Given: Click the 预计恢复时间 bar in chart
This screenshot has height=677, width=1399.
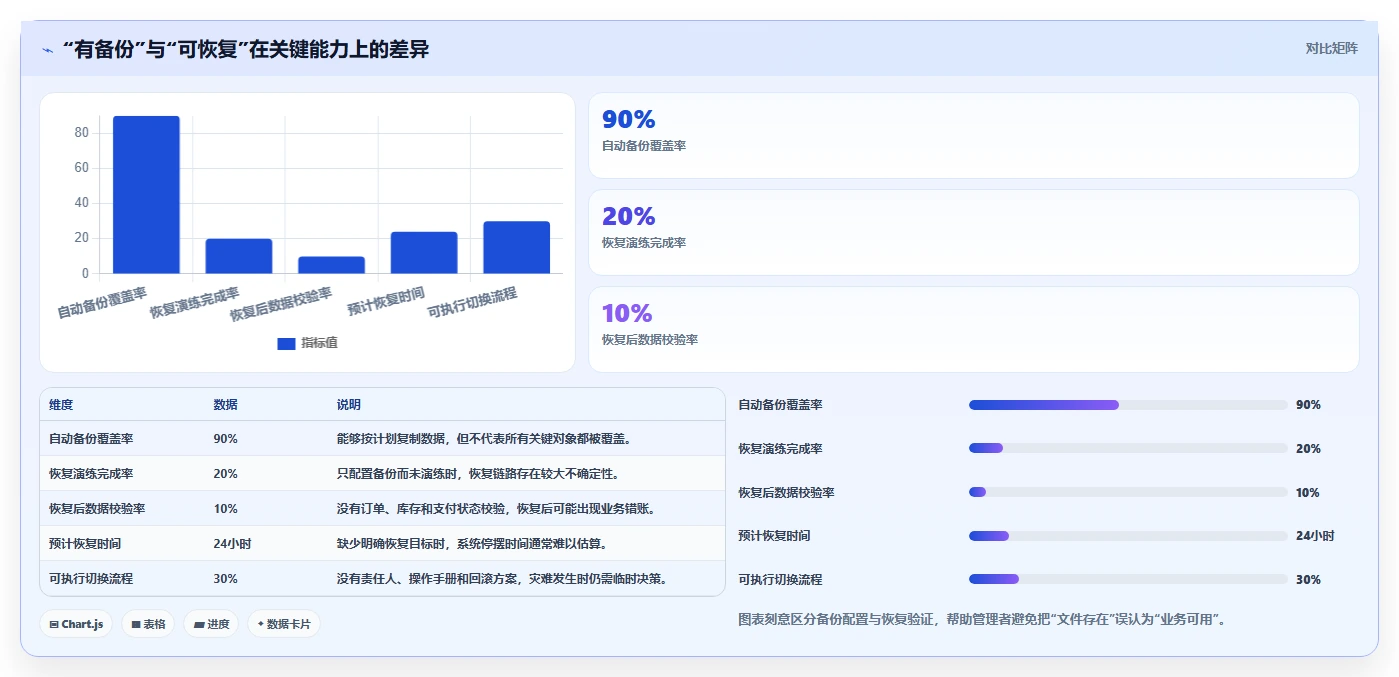Looking at the screenshot, I should click(x=424, y=252).
